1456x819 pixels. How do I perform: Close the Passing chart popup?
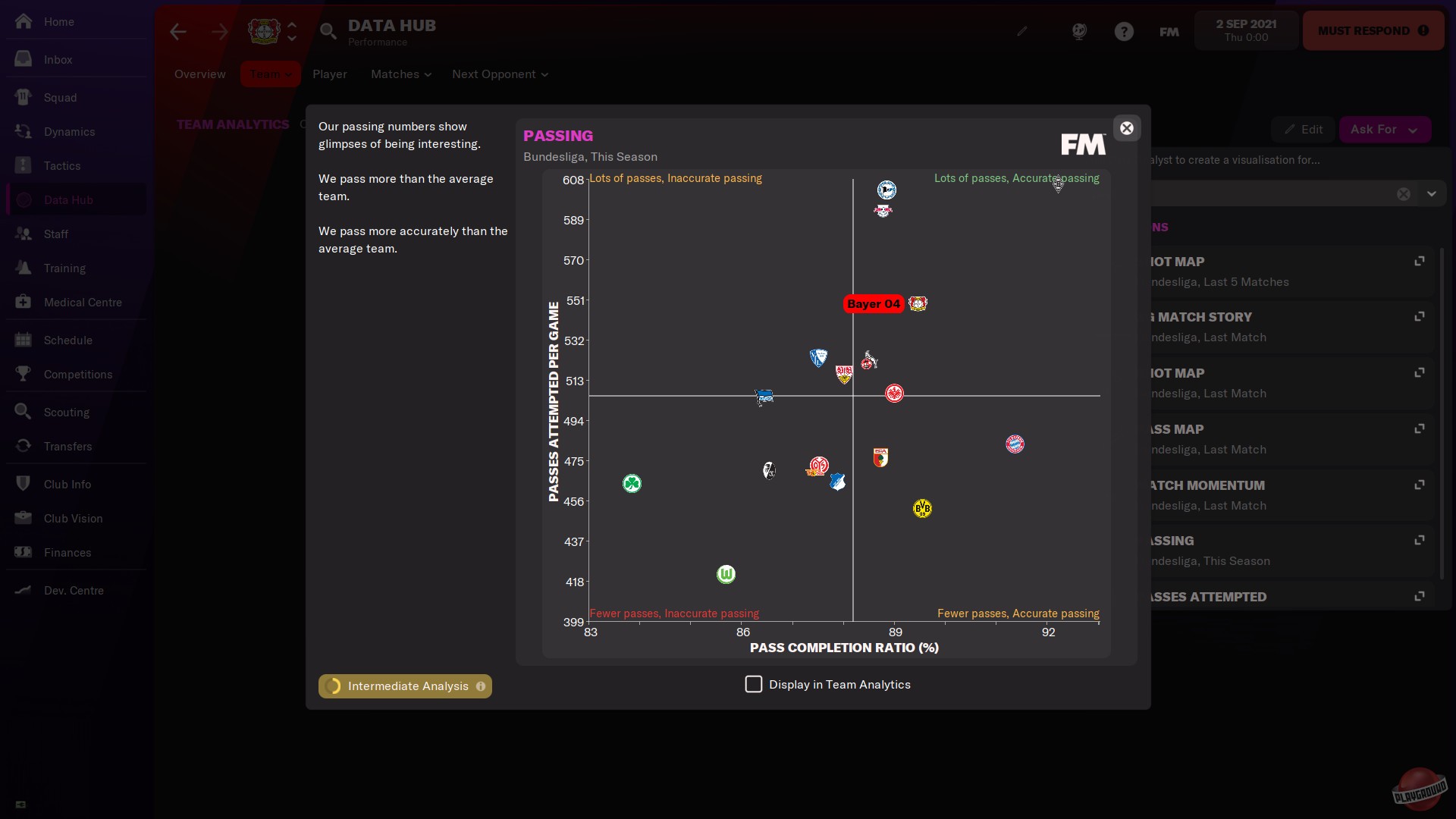pyautogui.click(x=1126, y=128)
